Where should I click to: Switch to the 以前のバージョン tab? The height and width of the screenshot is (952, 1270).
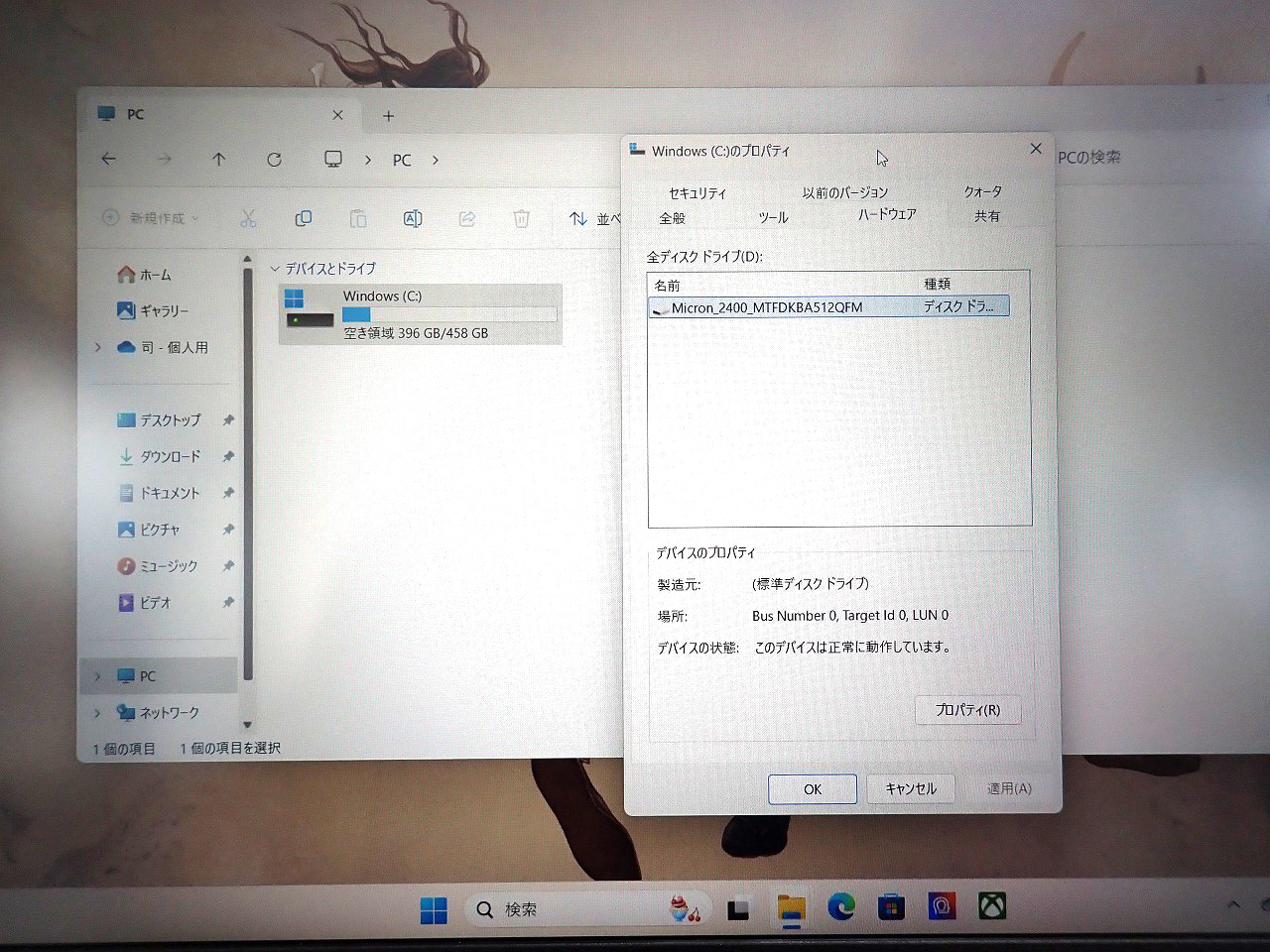coord(845,192)
